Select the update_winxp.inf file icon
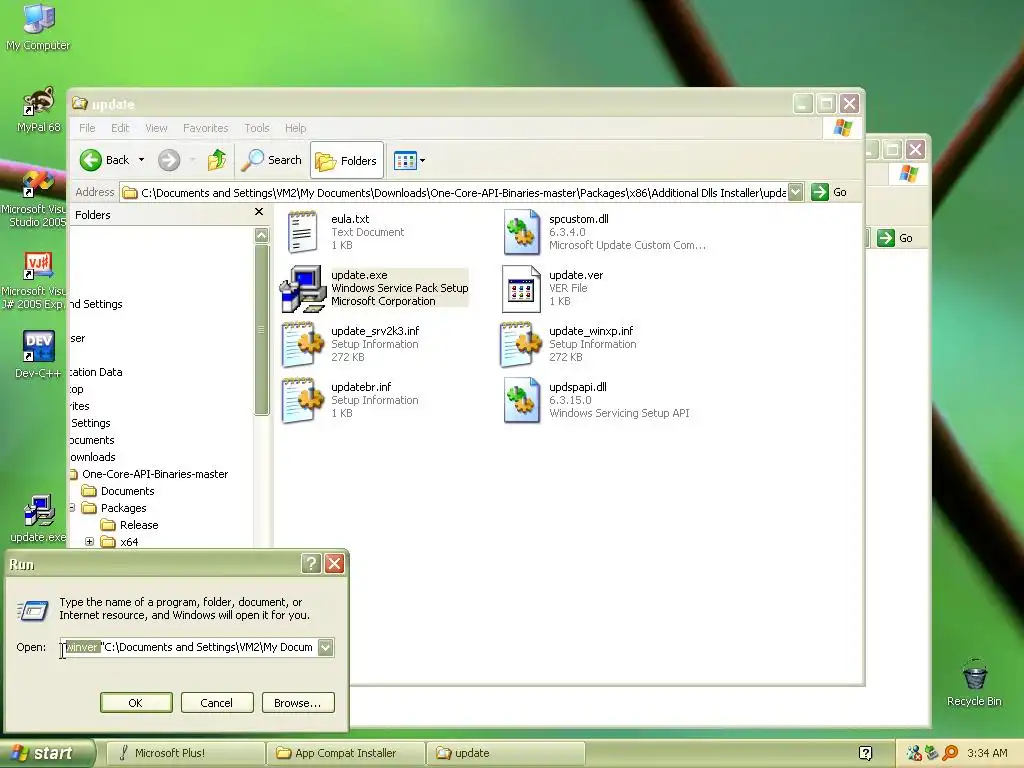This screenshot has height=768, width=1024. 520,344
